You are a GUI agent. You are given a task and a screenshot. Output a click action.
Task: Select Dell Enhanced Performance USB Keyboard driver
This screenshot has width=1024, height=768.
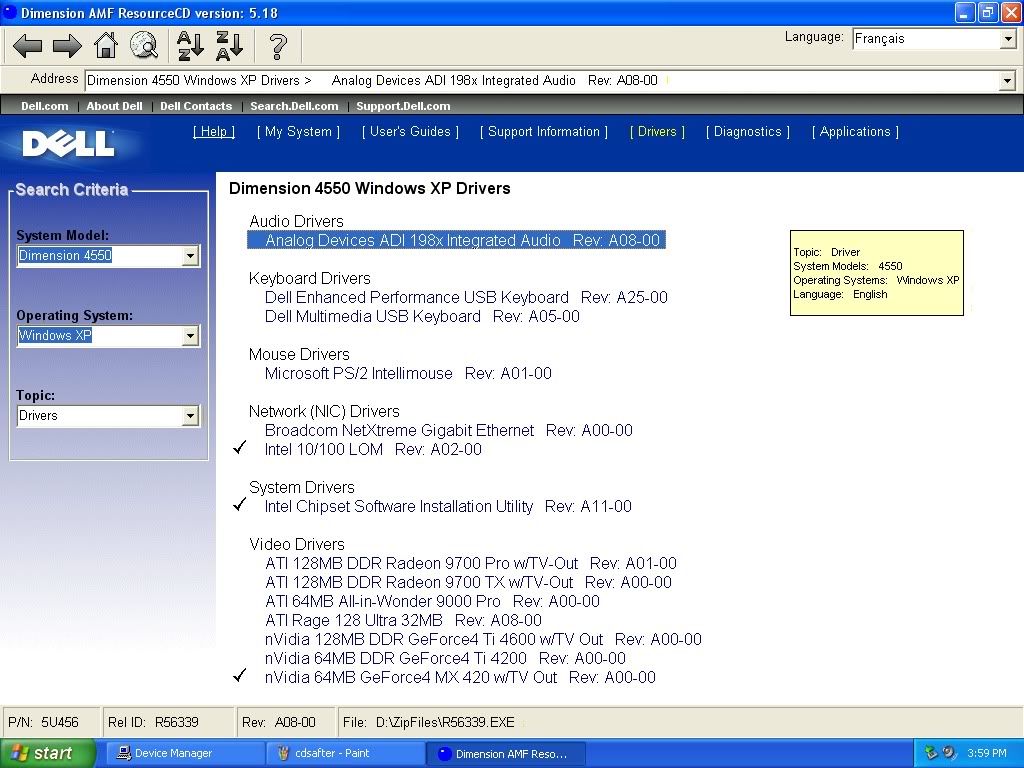coord(466,298)
